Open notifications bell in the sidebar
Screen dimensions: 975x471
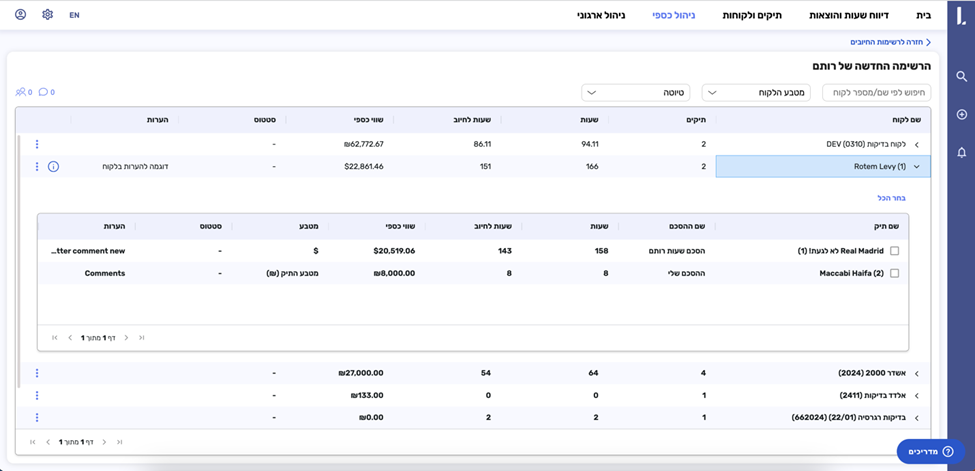click(x=961, y=153)
